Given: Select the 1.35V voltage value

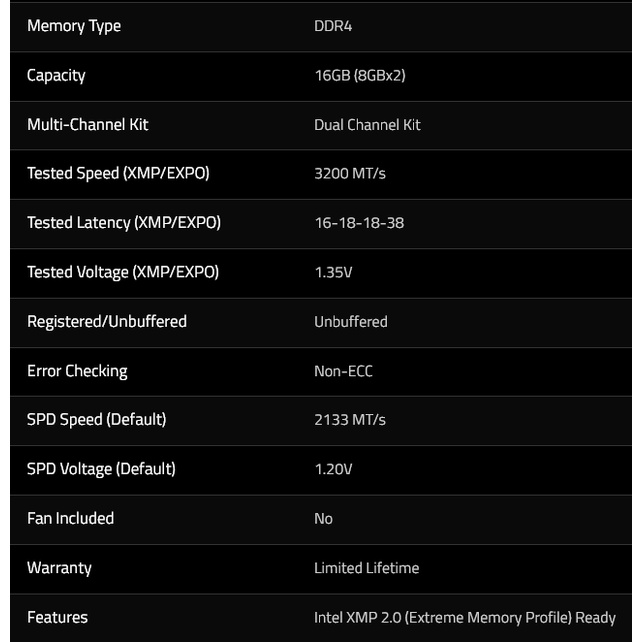Looking at the screenshot, I should (x=333, y=272).
